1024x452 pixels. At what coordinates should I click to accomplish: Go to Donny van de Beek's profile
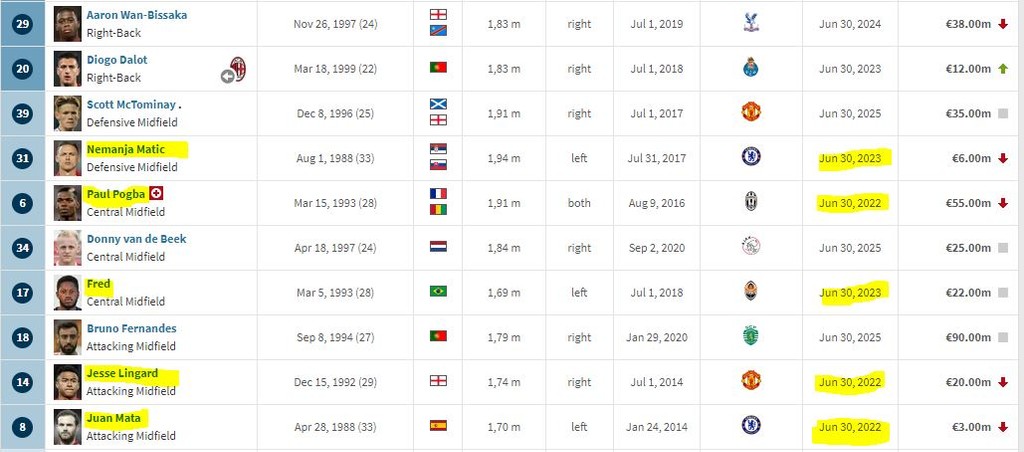(x=136, y=239)
